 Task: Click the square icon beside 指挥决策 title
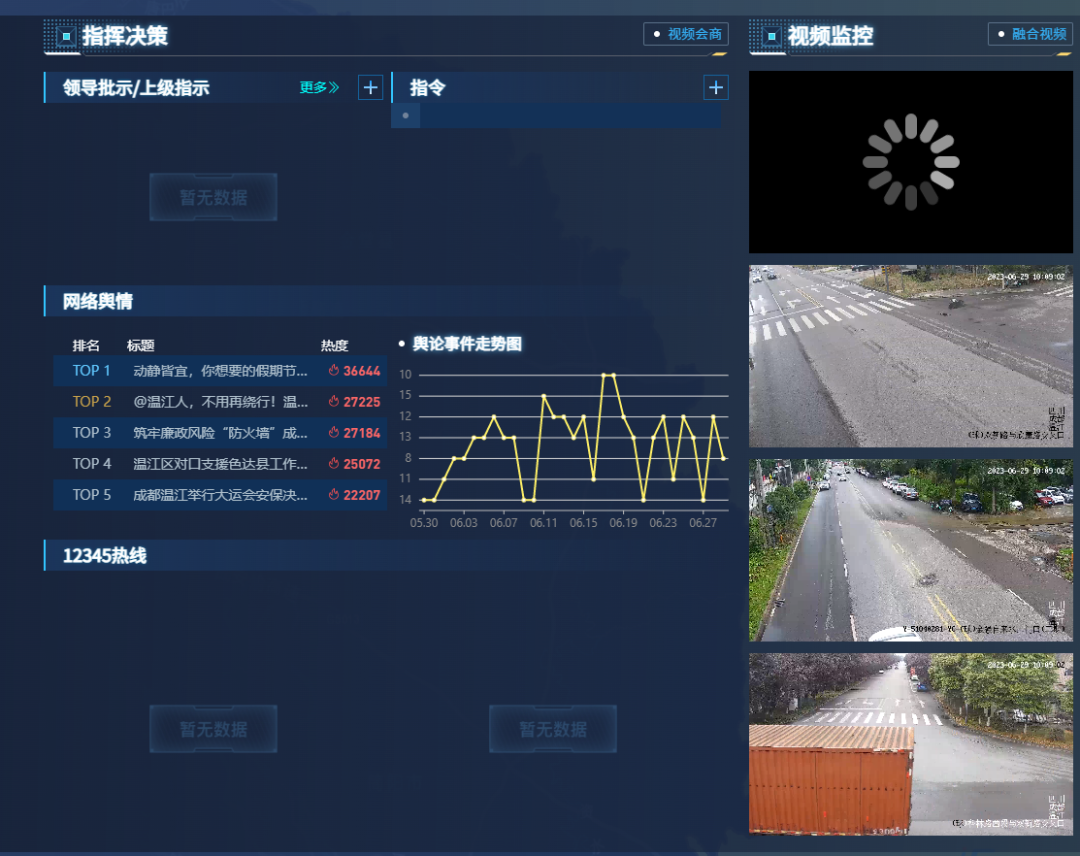tap(67, 37)
